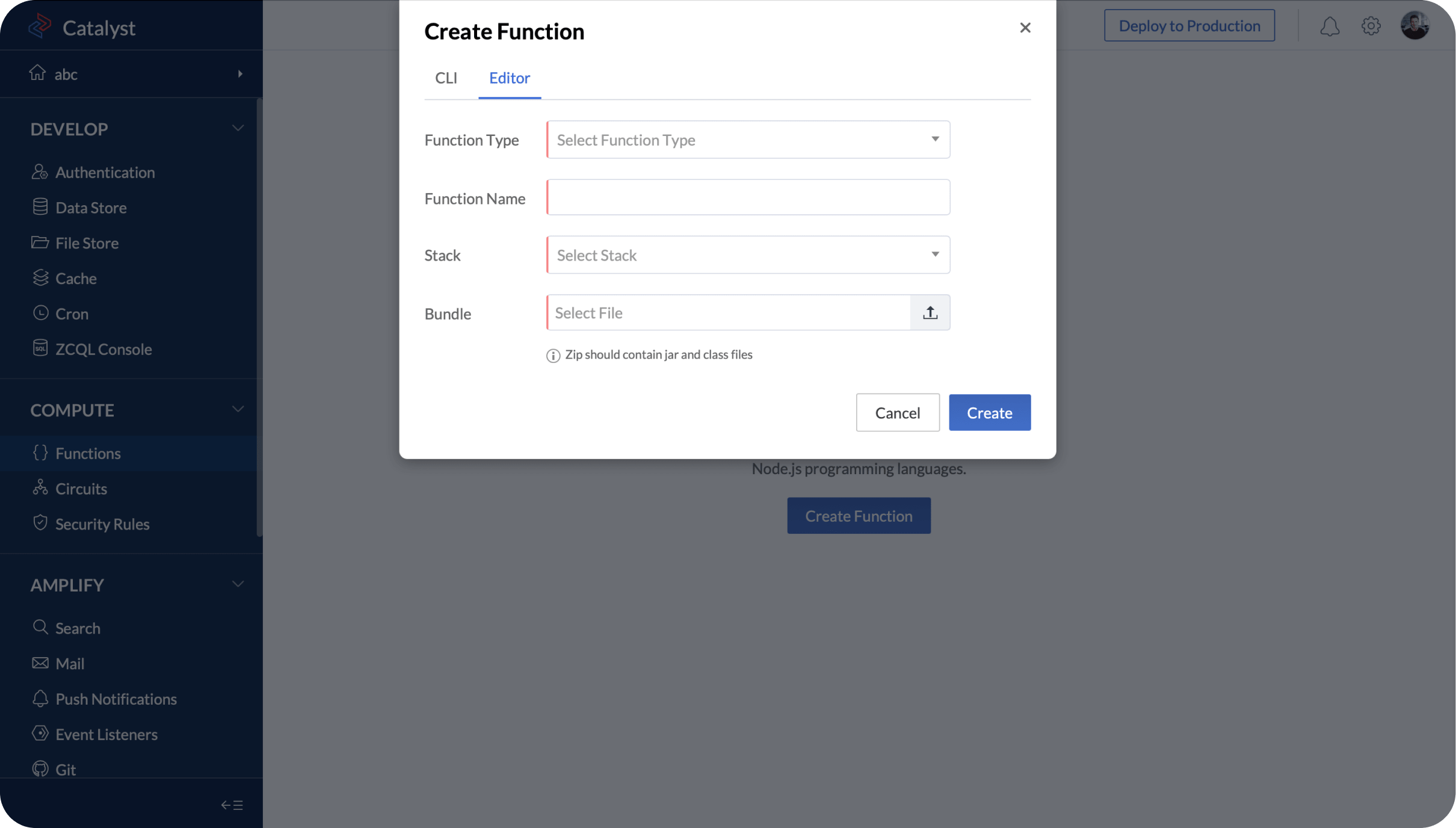Close the Create Function dialog

pos(1025,28)
